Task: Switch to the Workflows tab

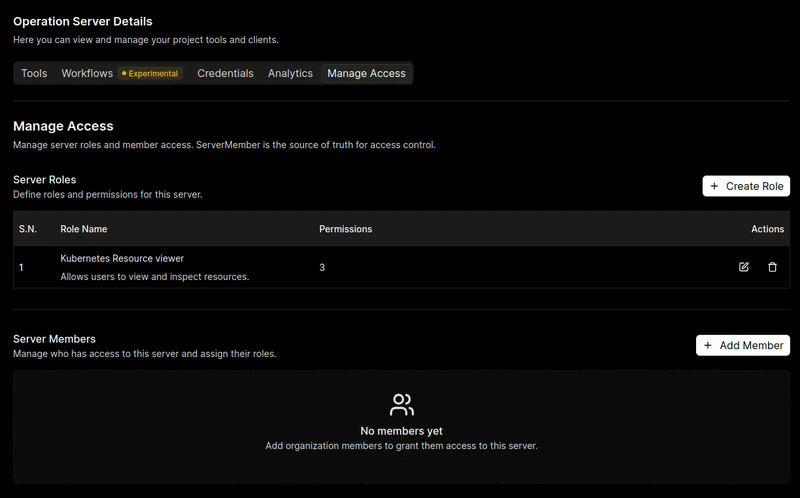Action: [87, 73]
